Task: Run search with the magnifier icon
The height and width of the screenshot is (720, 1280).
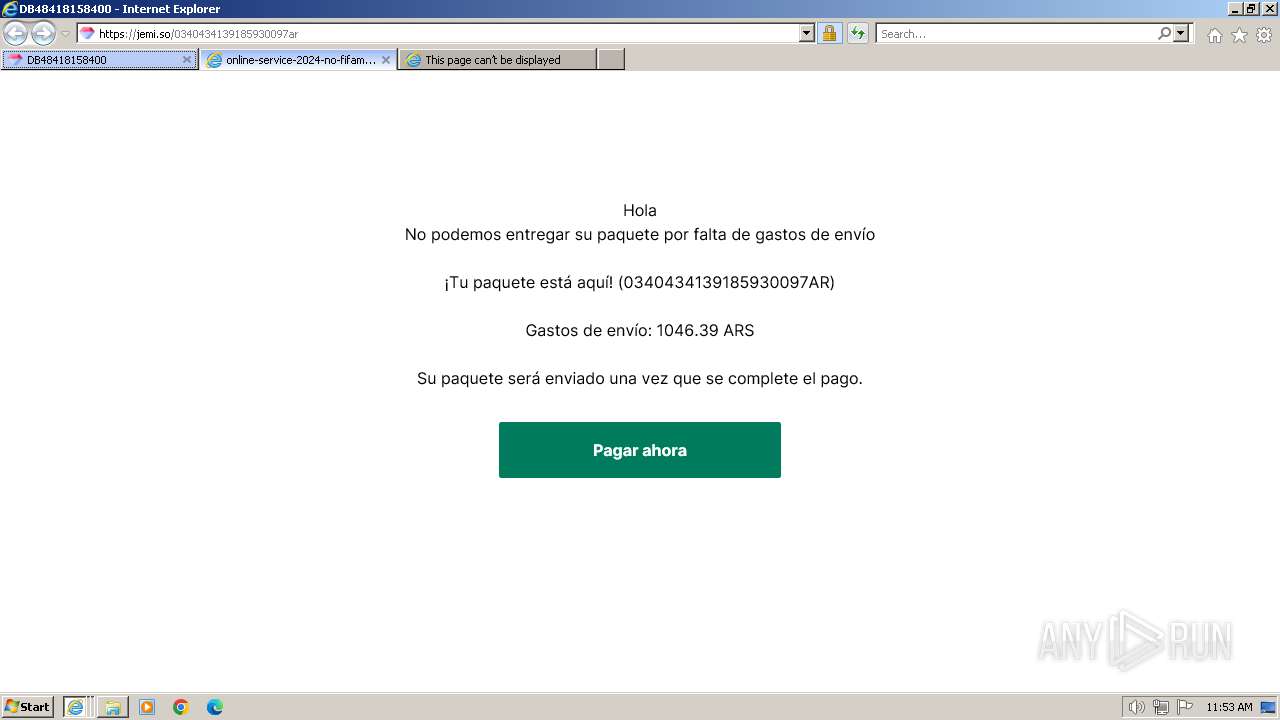Action: click(x=1164, y=34)
